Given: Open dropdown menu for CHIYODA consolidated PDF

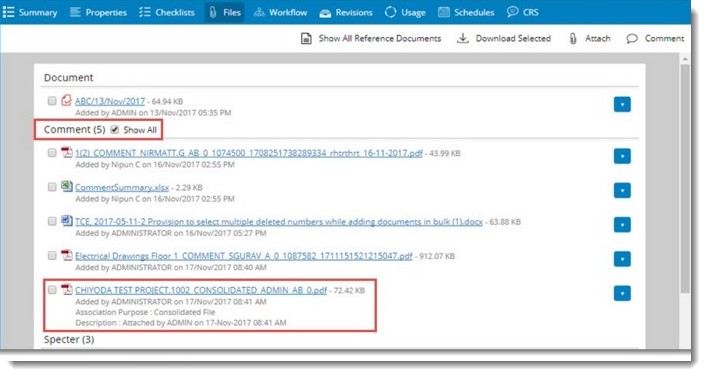Looking at the screenshot, I should pyautogui.click(x=622, y=293).
